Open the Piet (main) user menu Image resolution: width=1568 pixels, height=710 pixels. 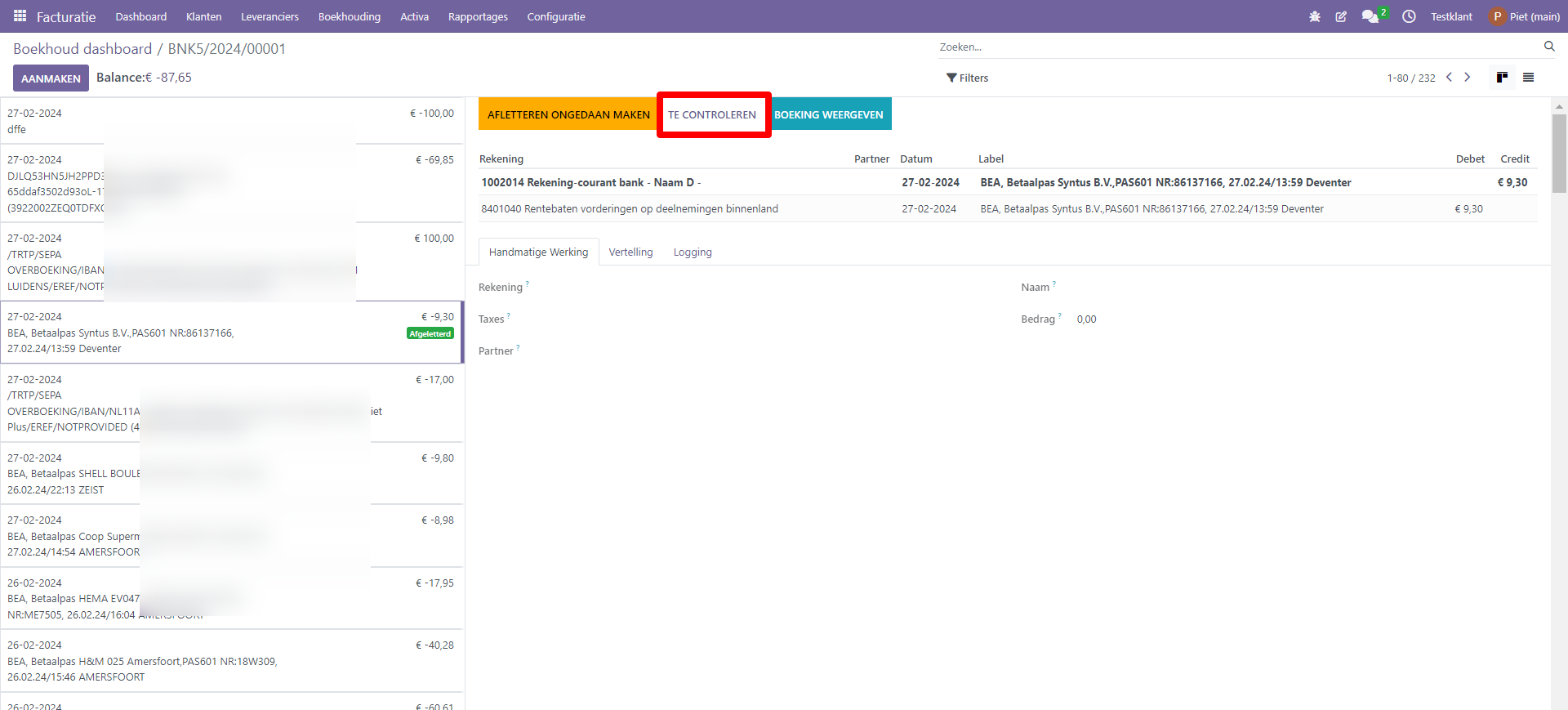click(x=1524, y=16)
